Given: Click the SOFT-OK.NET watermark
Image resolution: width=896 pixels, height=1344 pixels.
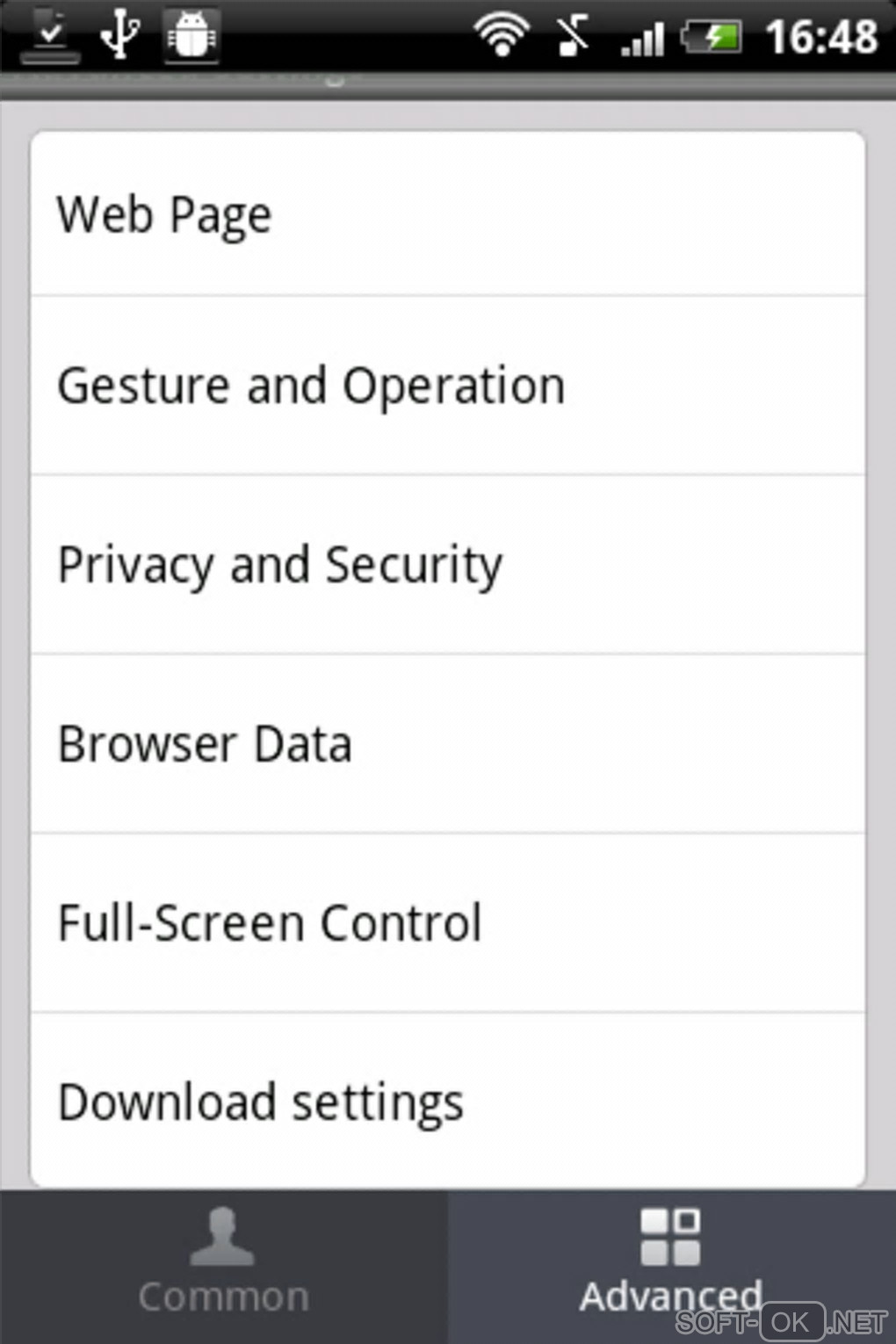Looking at the screenshot, I should click(782, 1322).
